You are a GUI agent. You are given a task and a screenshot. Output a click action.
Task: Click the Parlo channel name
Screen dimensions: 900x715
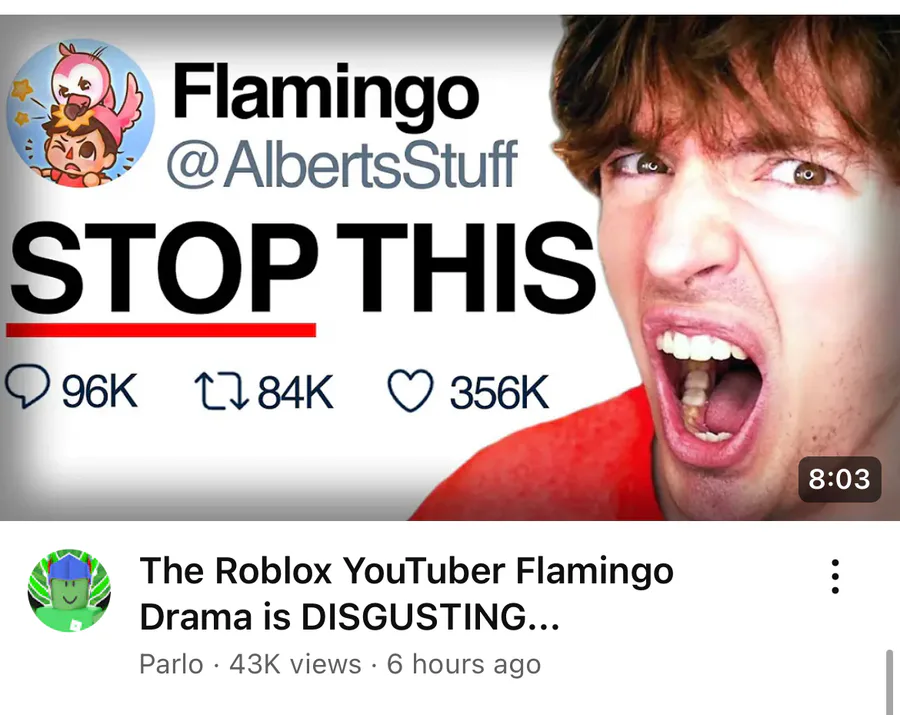171,665
